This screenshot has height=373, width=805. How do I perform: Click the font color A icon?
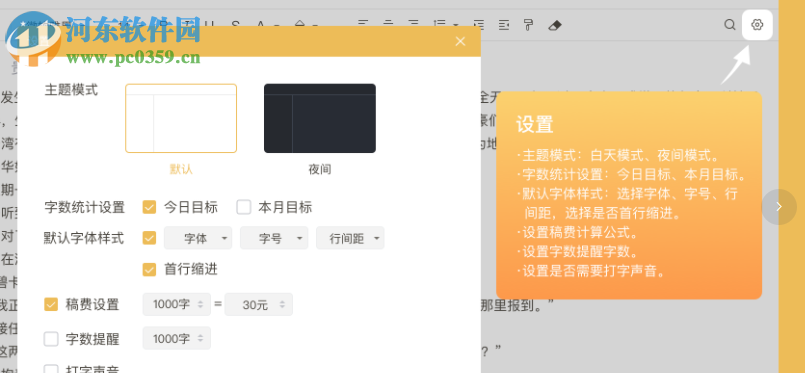pyautogui.click(x=261, y=23)
